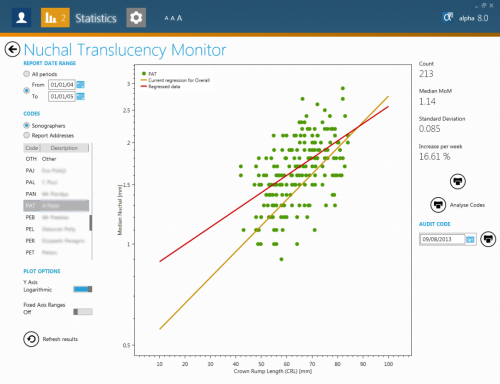Image resolution: width=500 pixels, height=384 pixels.
Task: Click the Standard Deviation value 0.085
Action: point(429,129)
